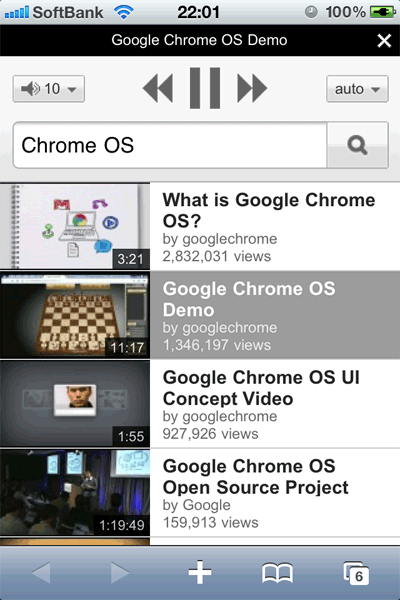
Task: Go forward using the browser forward arrow
Action: point(120,573)
